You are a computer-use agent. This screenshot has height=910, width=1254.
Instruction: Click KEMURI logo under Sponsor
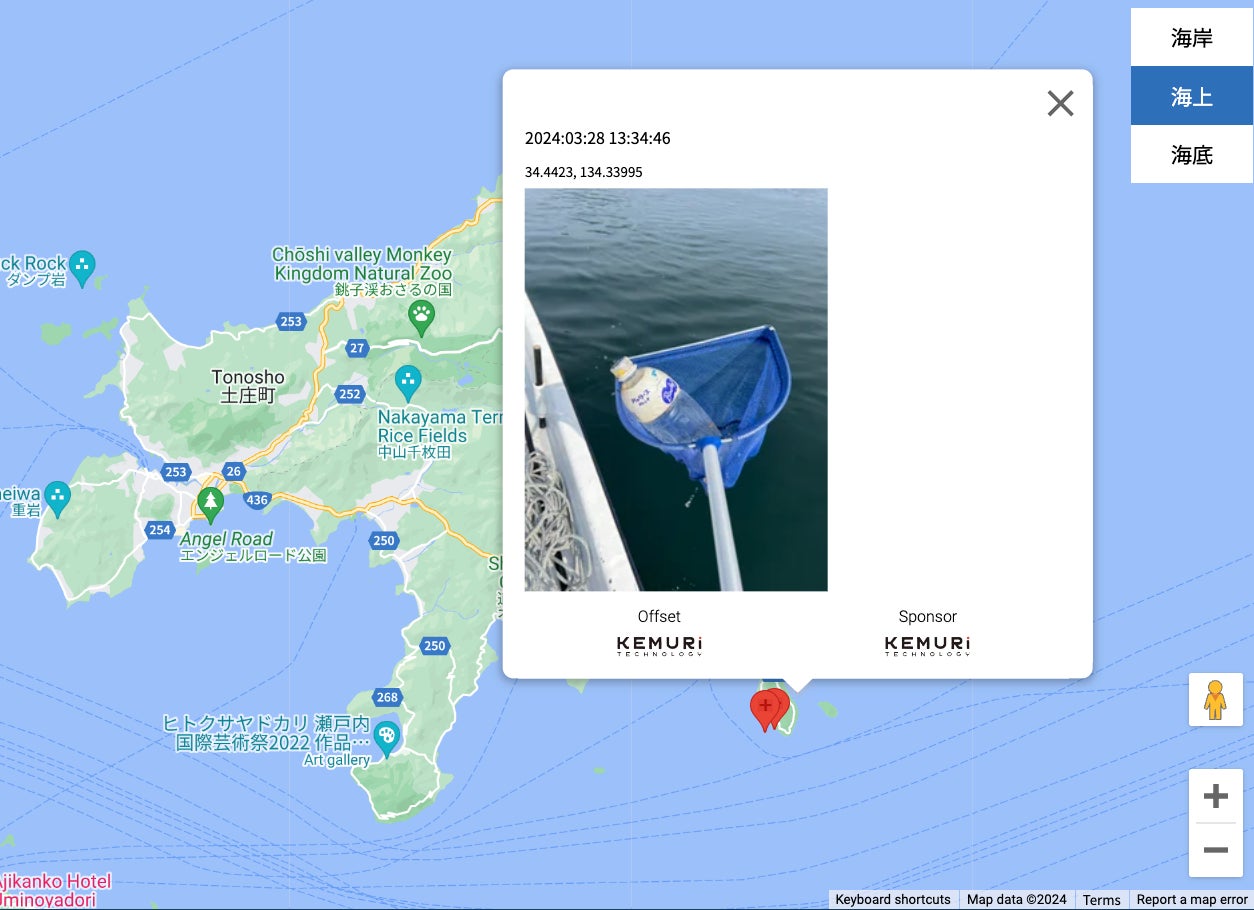pos(927,646)
